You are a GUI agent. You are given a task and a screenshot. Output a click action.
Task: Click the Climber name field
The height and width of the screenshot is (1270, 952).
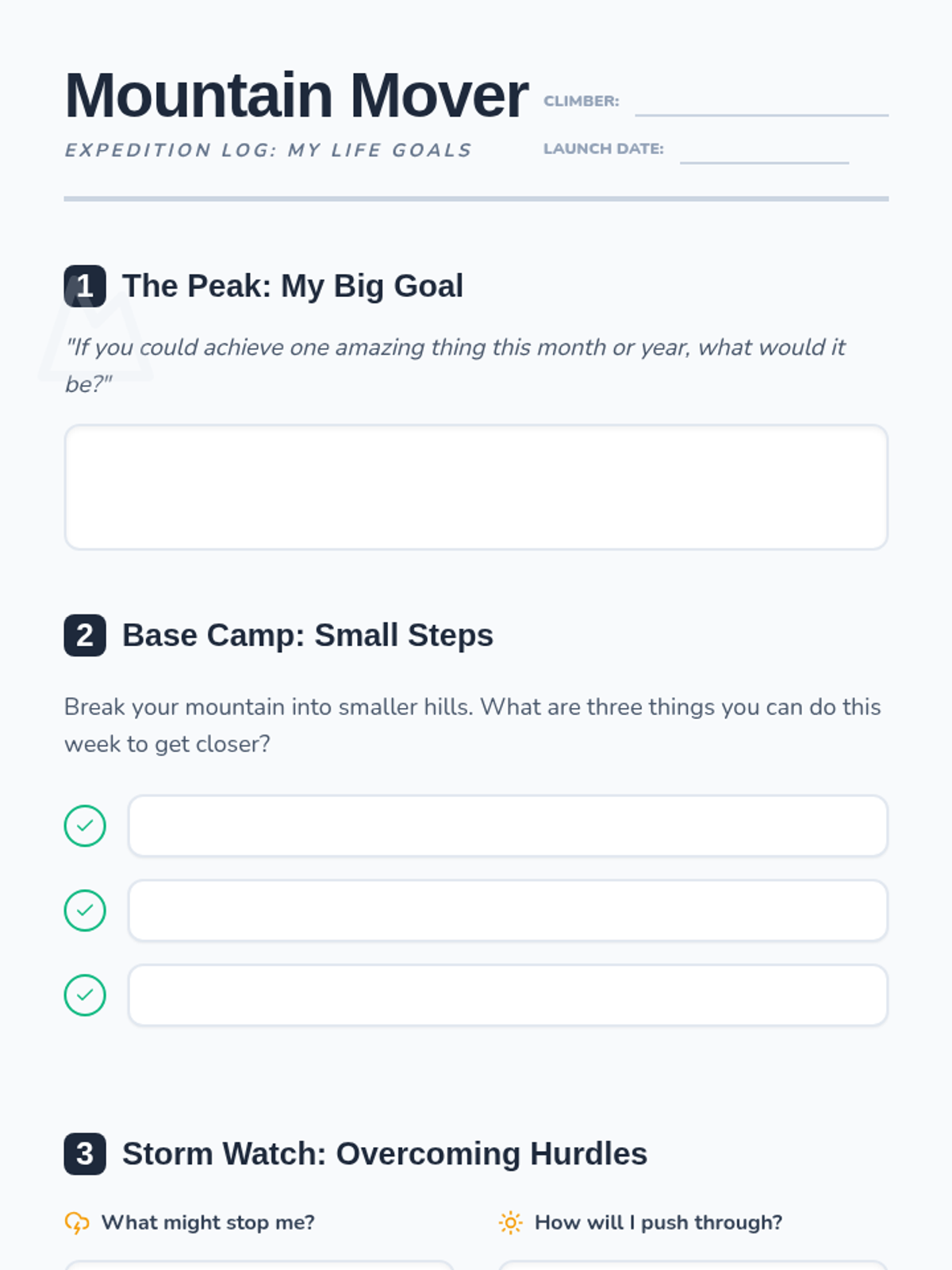tap(761, 102)
